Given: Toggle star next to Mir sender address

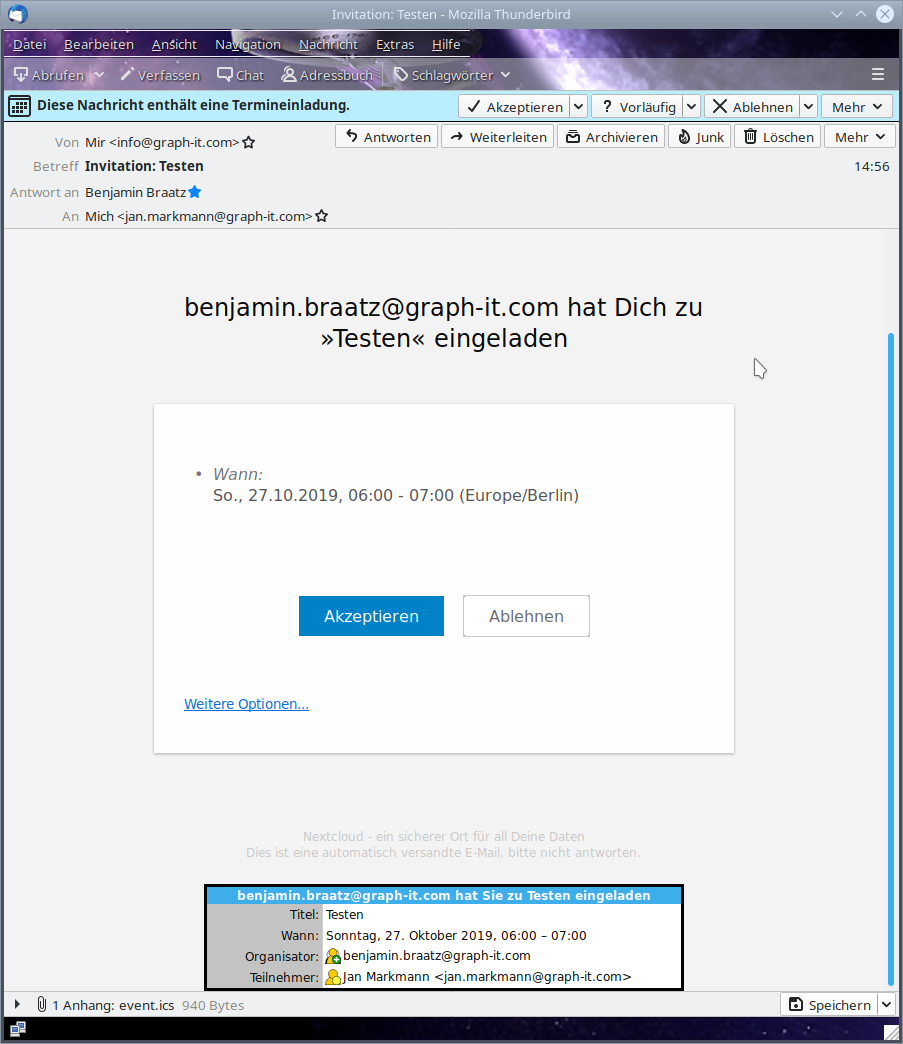Looking at the screenshot, I should point(249,143).
